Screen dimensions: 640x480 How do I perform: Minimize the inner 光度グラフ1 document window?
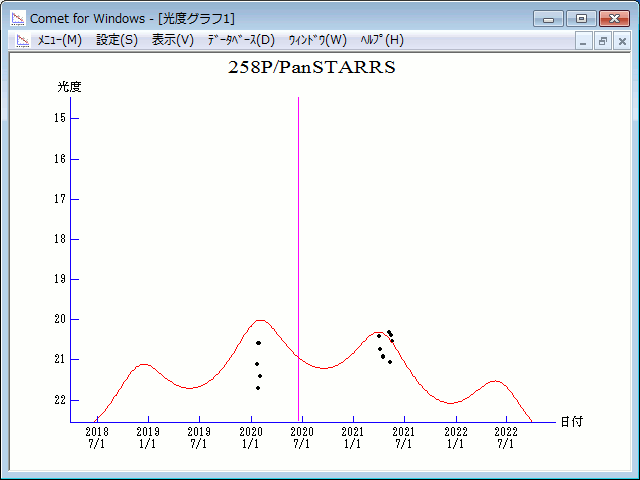pyautogui.click(x=585, y=41)
